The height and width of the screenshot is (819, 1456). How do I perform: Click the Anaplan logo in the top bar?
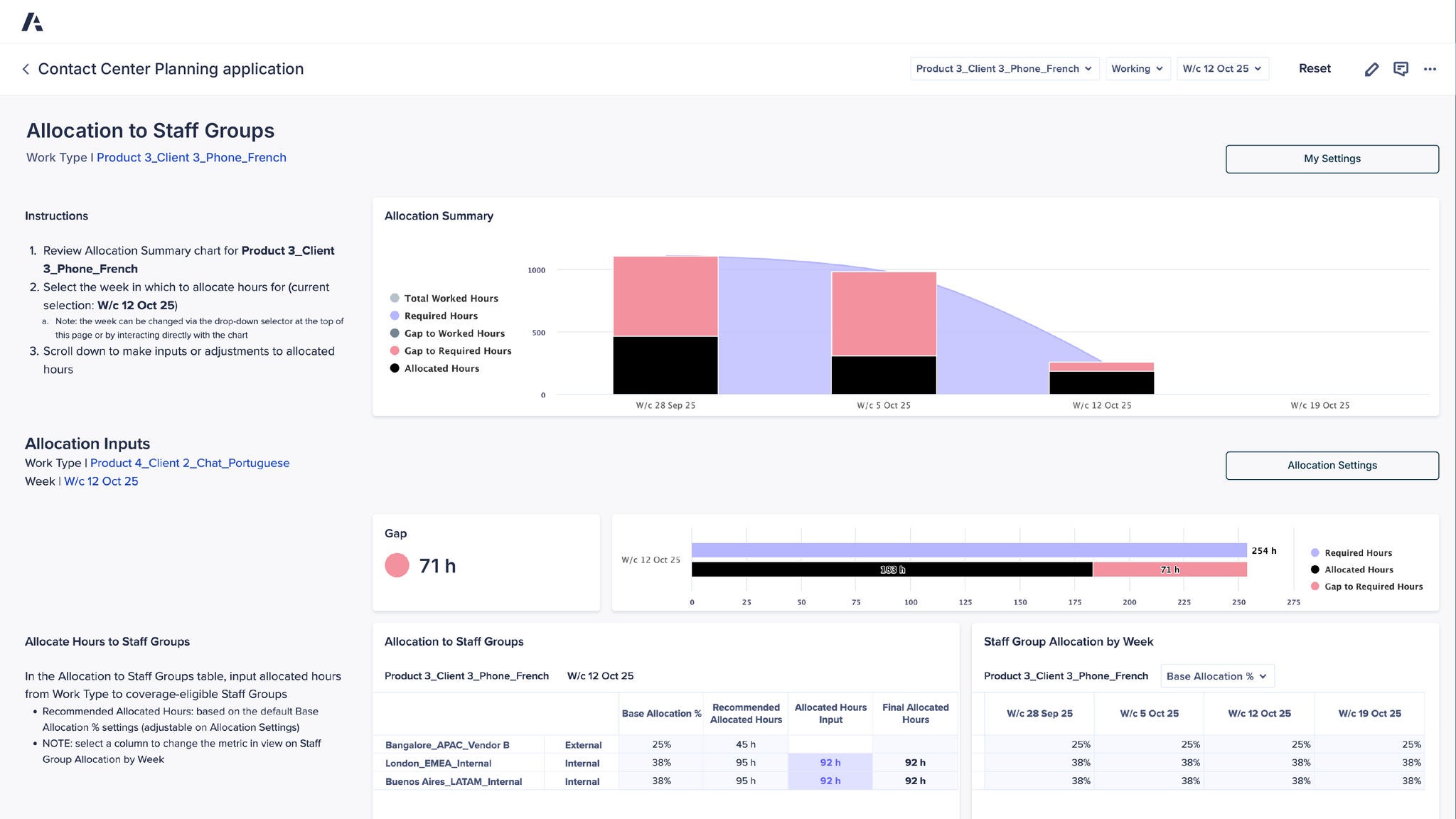tap(33, 21)
